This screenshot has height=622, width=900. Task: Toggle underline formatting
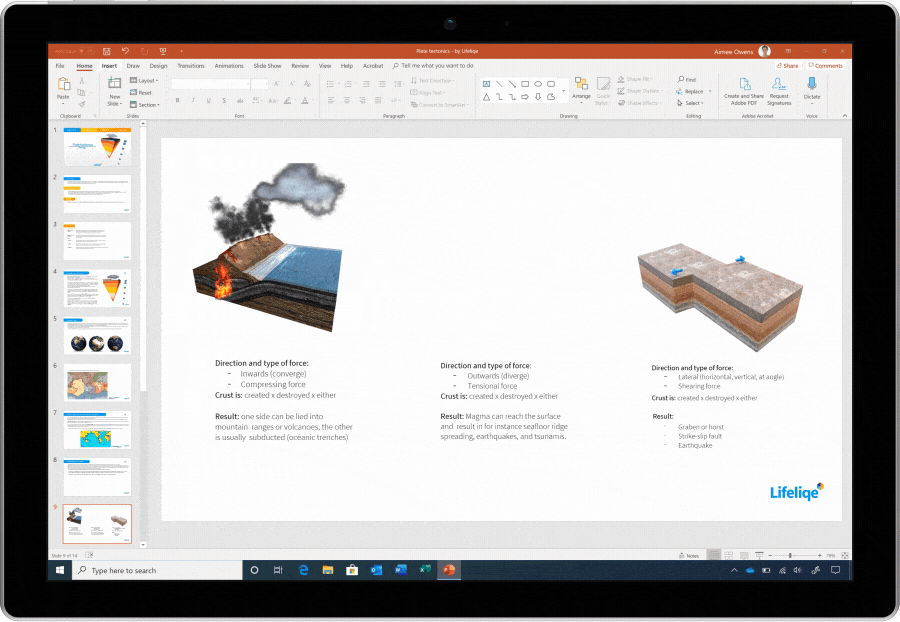point(209,100)
